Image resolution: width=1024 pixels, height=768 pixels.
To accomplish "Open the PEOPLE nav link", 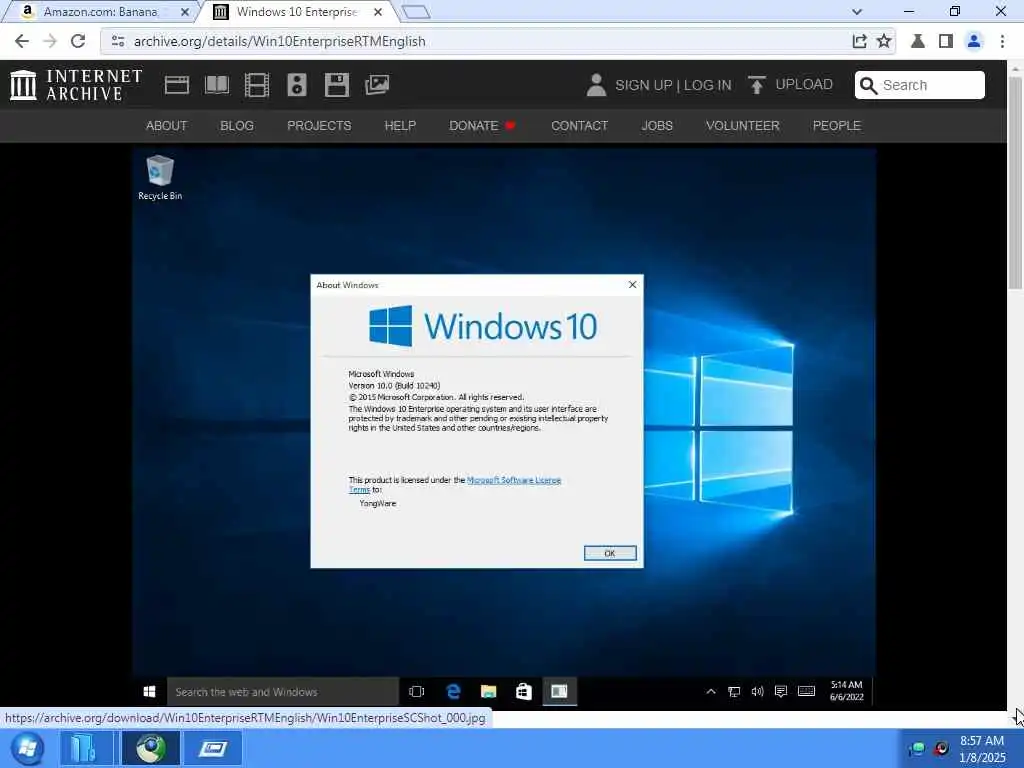I will [837, 125].
